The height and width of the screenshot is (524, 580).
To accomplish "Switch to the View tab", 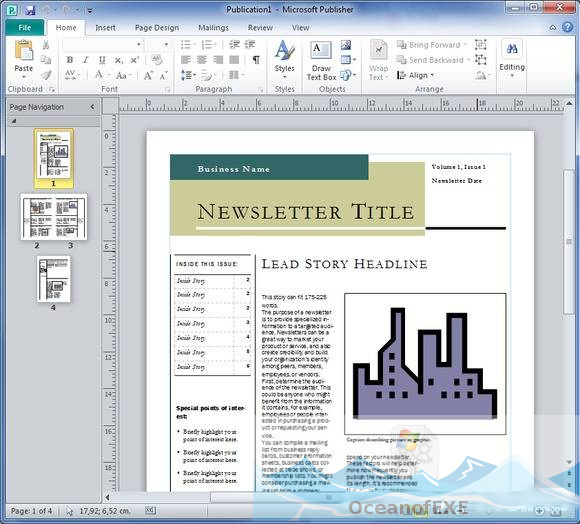I will point(300,28).
